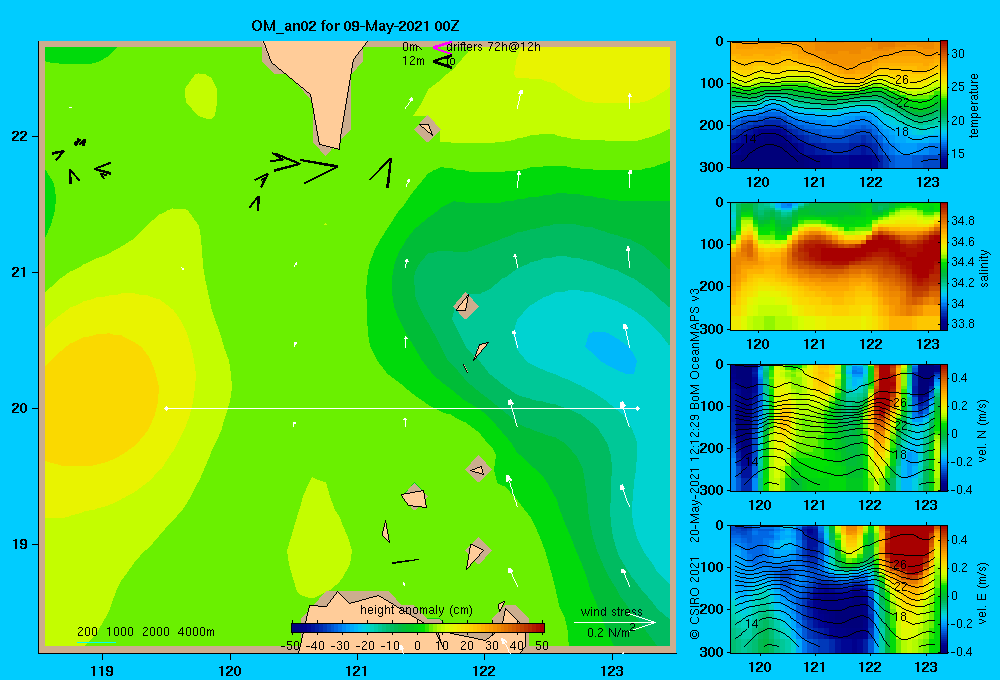Click the '33.8' tick on salinity scale
1000x680 pixels.
coord(962,323)
